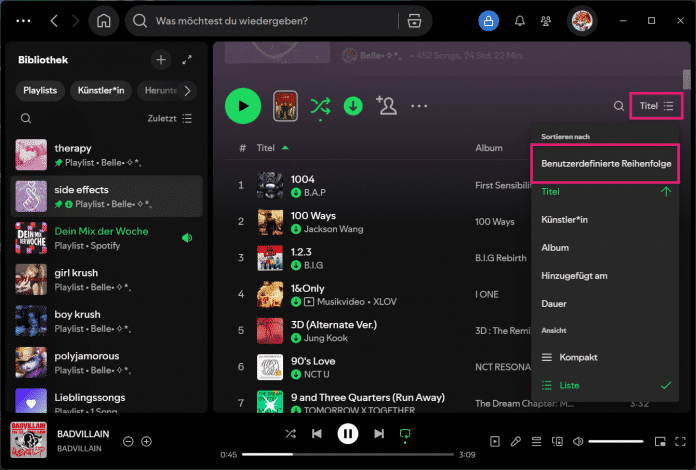Click the green download playlist icon

tap(353, 105)
